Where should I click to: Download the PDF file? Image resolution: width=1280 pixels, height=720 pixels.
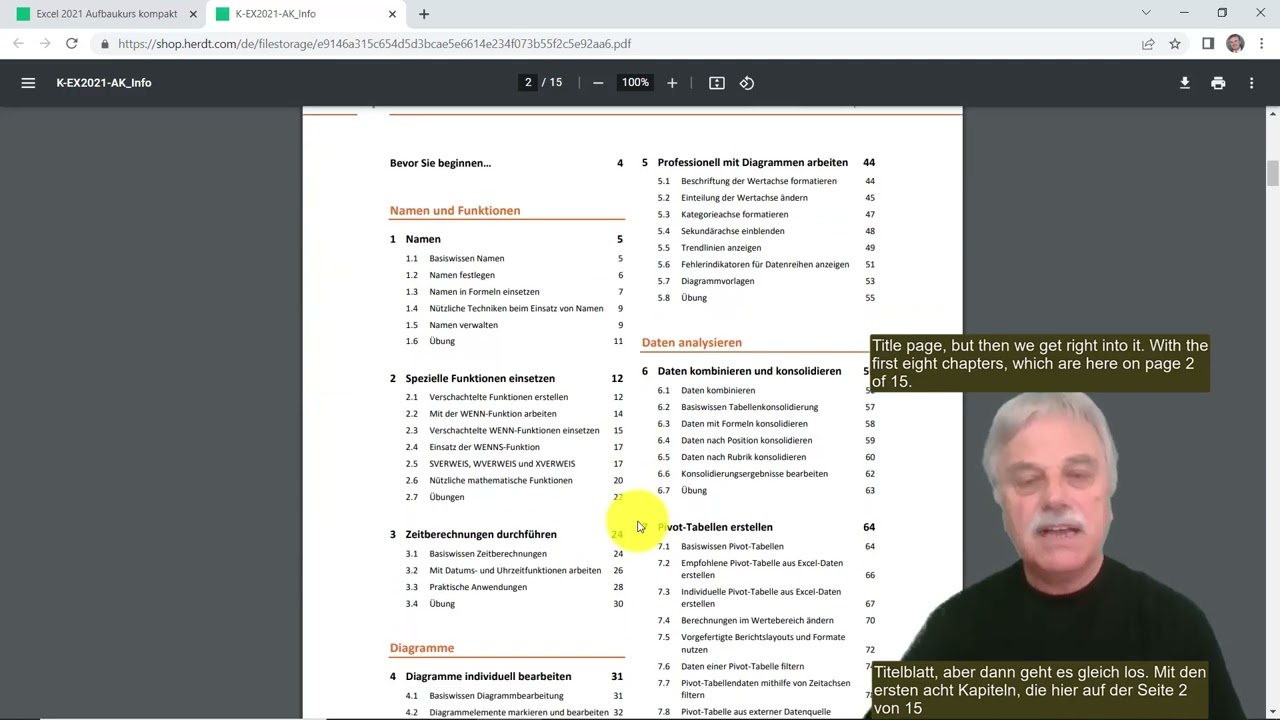1185,83
